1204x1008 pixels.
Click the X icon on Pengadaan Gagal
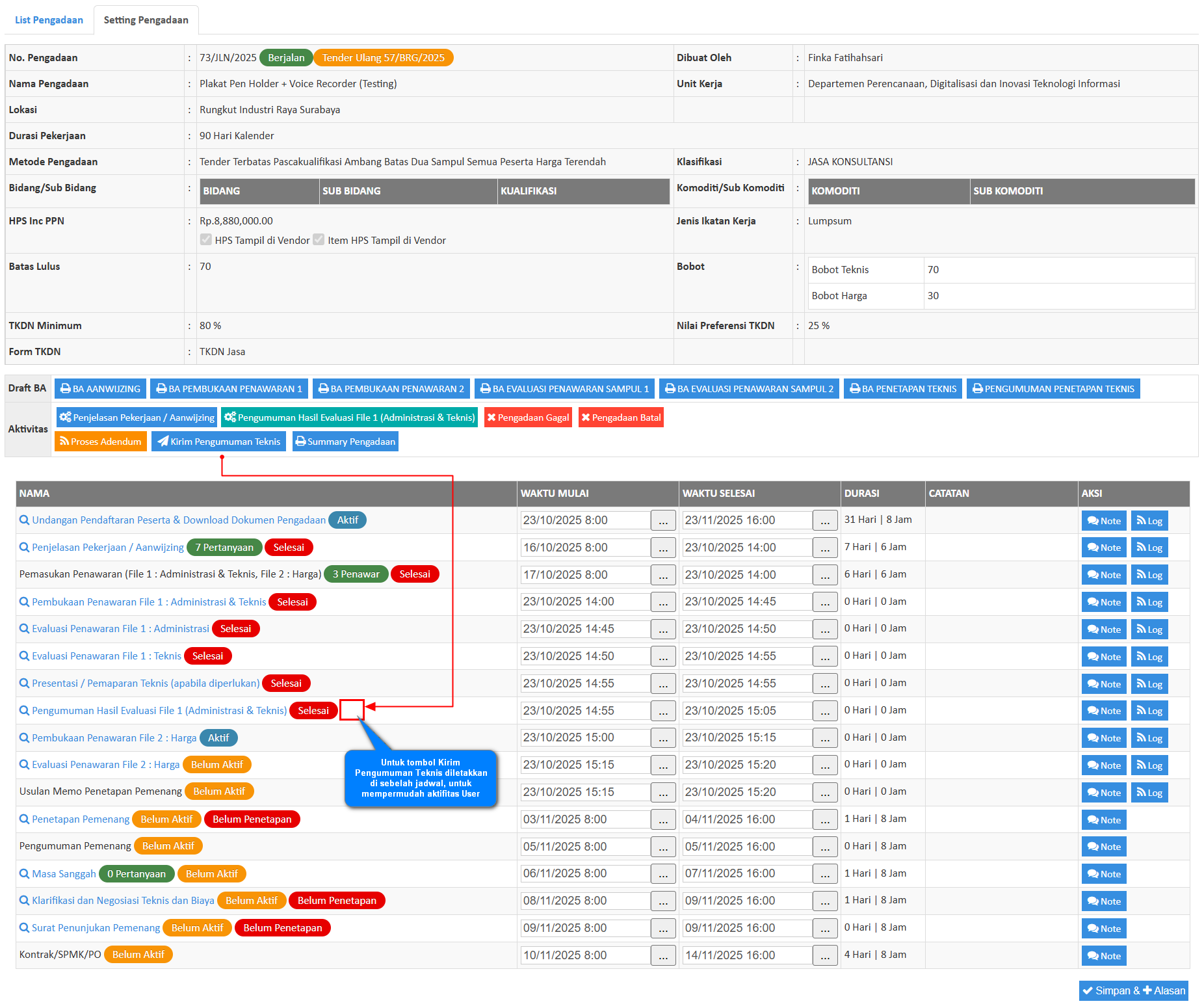pos(491,418)
